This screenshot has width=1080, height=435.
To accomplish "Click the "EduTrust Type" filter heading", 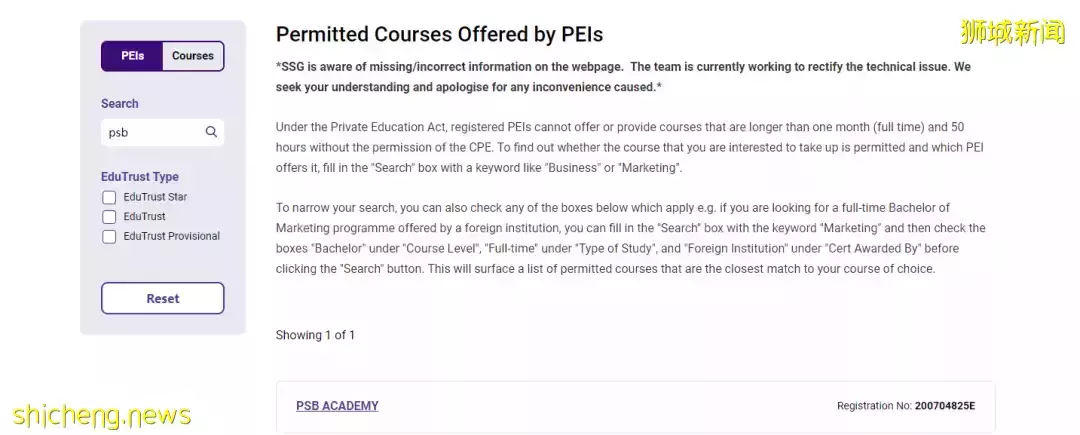I will click(140, 177).
